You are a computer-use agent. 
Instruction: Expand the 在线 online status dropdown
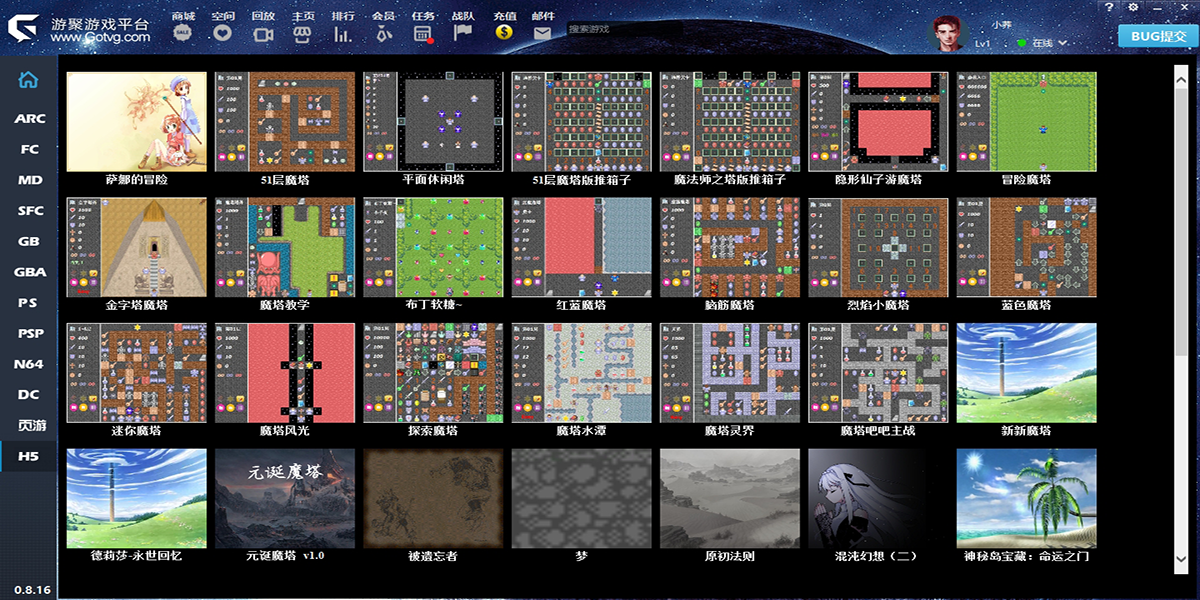coord(1042,43)
